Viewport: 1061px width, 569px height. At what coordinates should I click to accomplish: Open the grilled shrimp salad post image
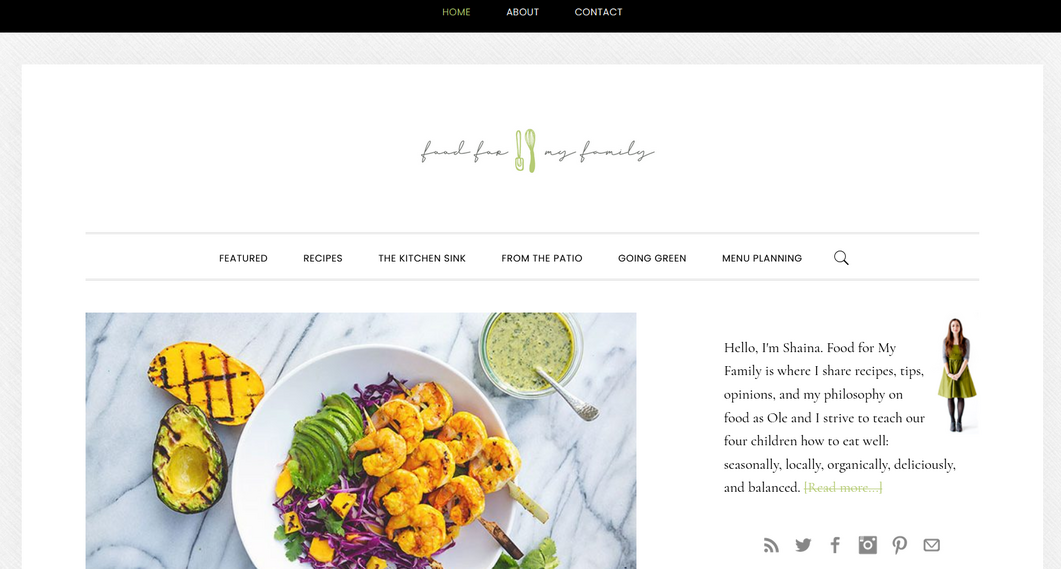361,440
